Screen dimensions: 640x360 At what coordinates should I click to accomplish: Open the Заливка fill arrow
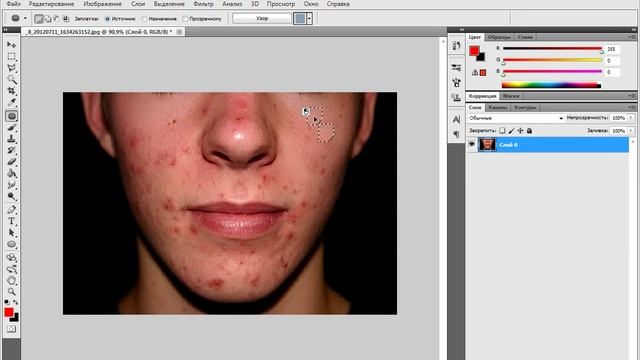pos(631,131)
